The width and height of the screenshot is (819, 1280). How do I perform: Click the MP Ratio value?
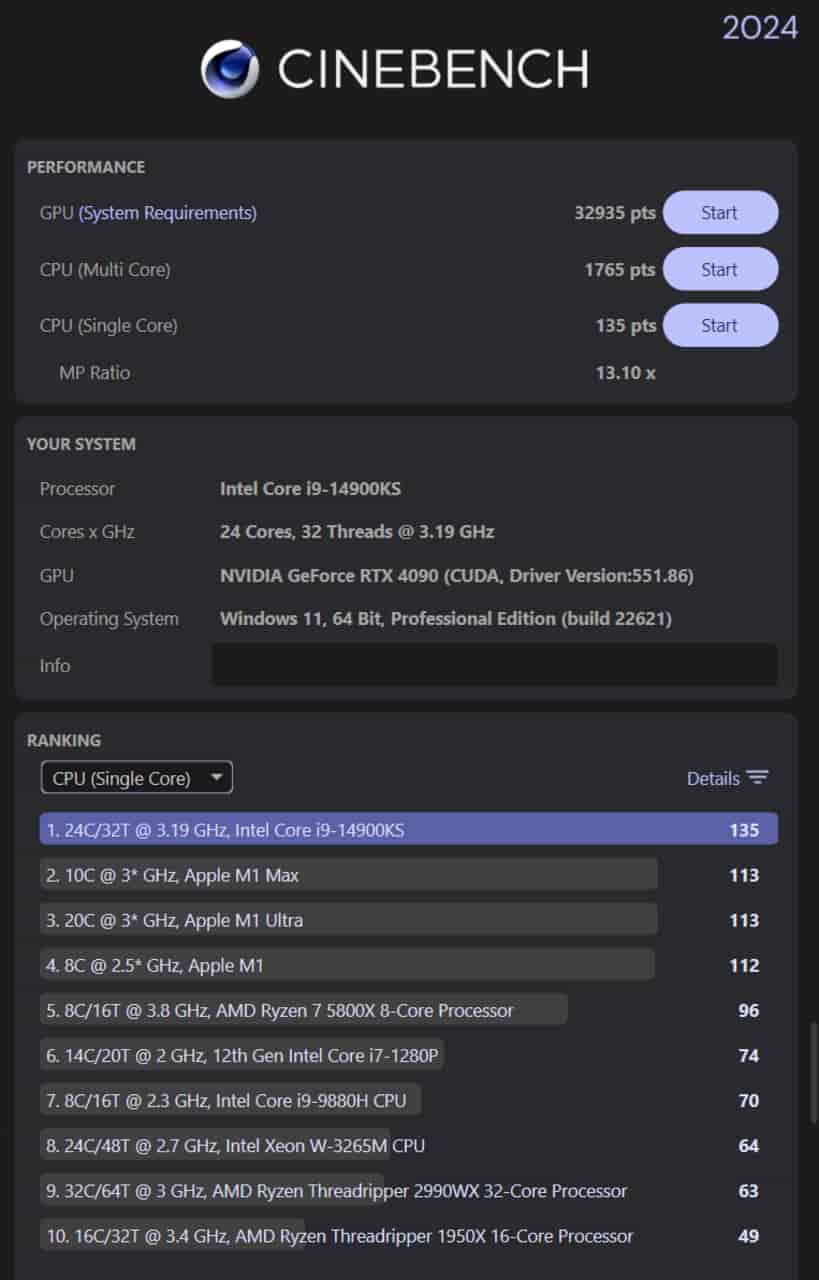pos(625,372)
